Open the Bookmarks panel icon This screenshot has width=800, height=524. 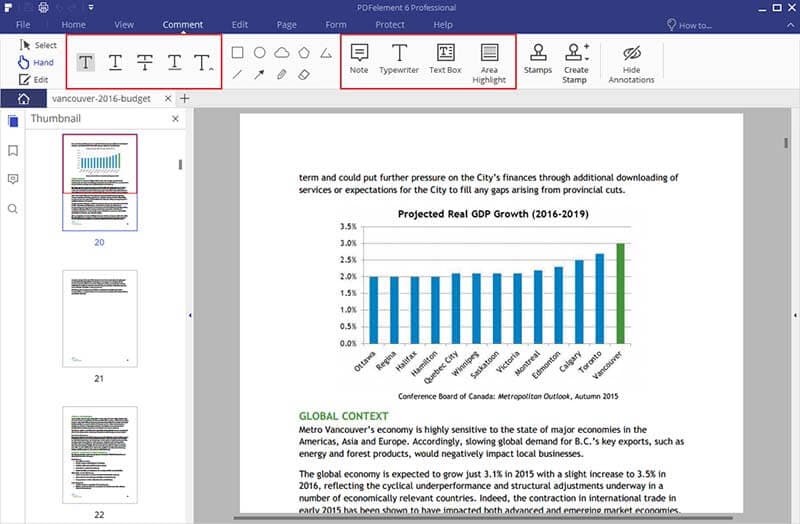(x=13, y=151)
